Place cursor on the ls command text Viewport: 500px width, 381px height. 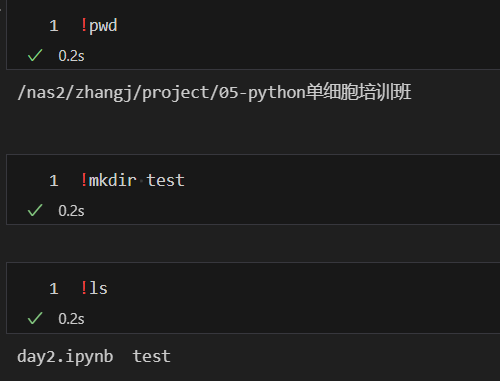click(x=98, y=288)
